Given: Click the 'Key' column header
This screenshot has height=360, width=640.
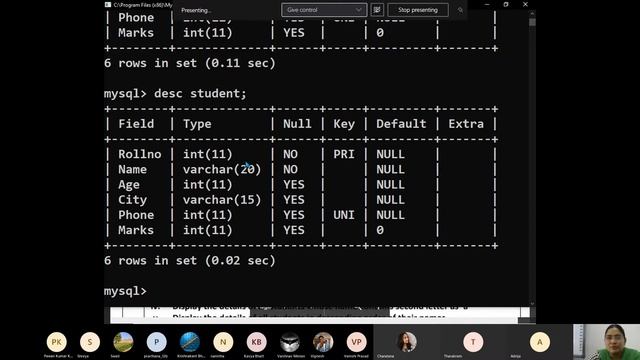Looking at the screenshot, I should 344,124.
